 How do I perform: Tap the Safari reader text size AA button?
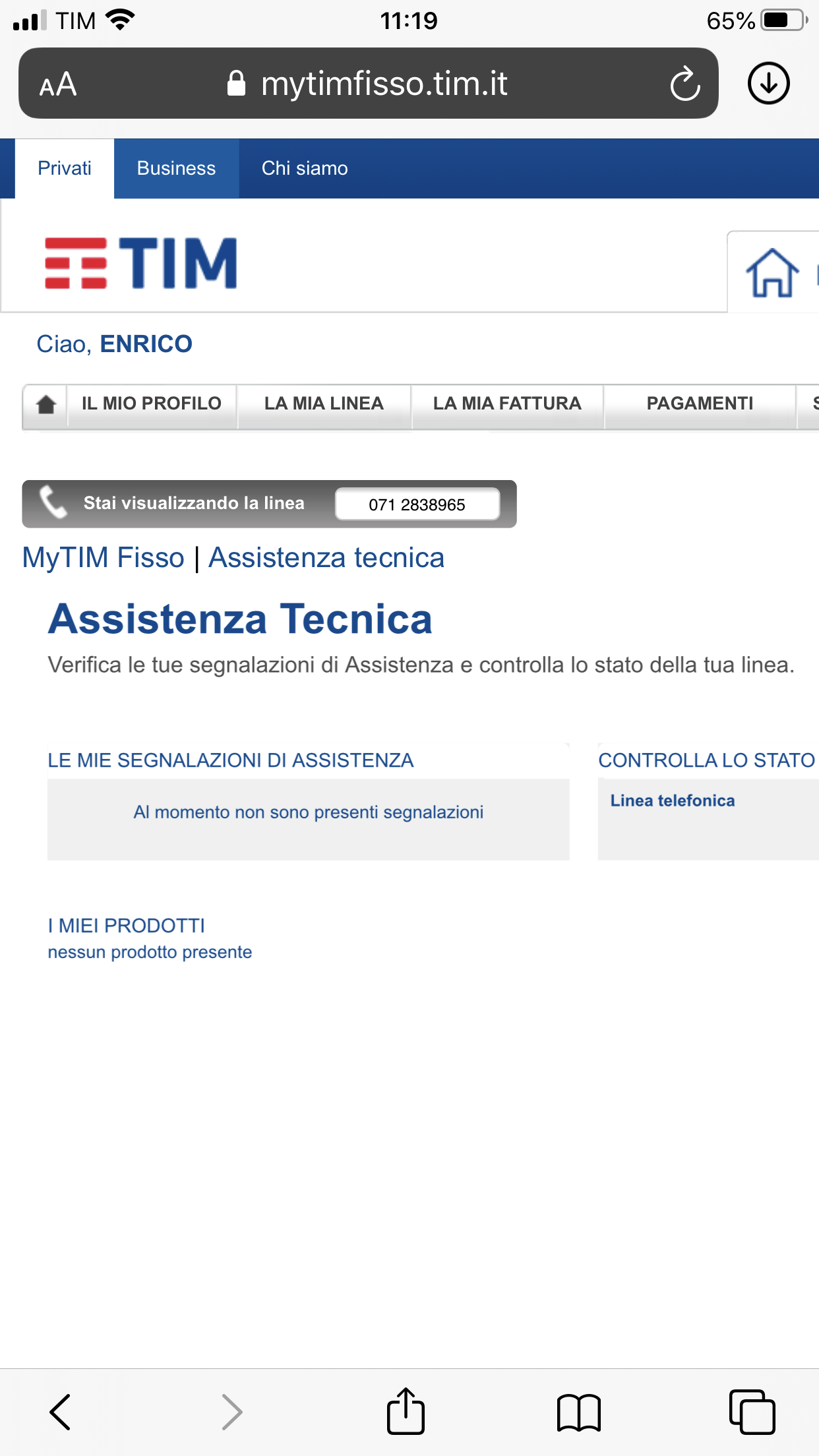pos(58,84)
